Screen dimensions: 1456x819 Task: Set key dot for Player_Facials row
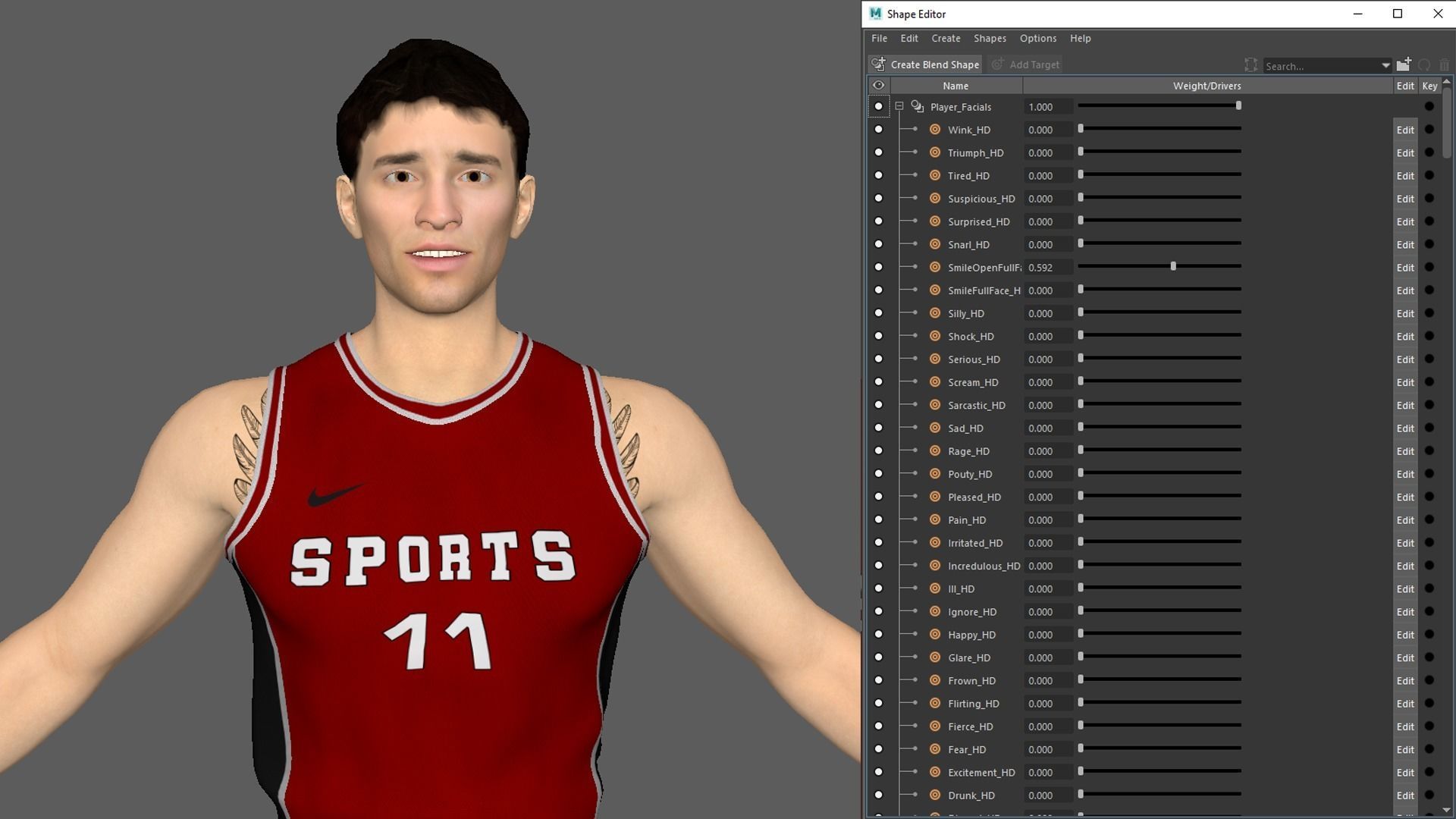tap(1429, 107)
